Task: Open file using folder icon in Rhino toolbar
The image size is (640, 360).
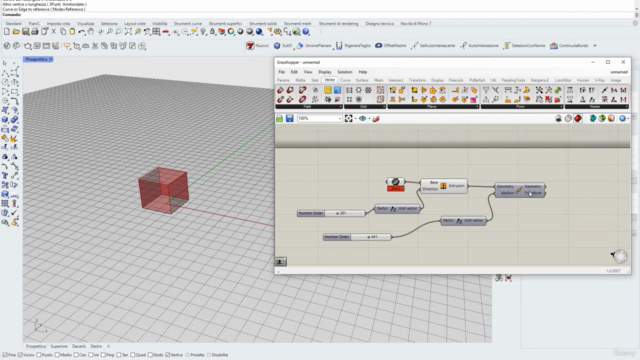Action: 16,32
